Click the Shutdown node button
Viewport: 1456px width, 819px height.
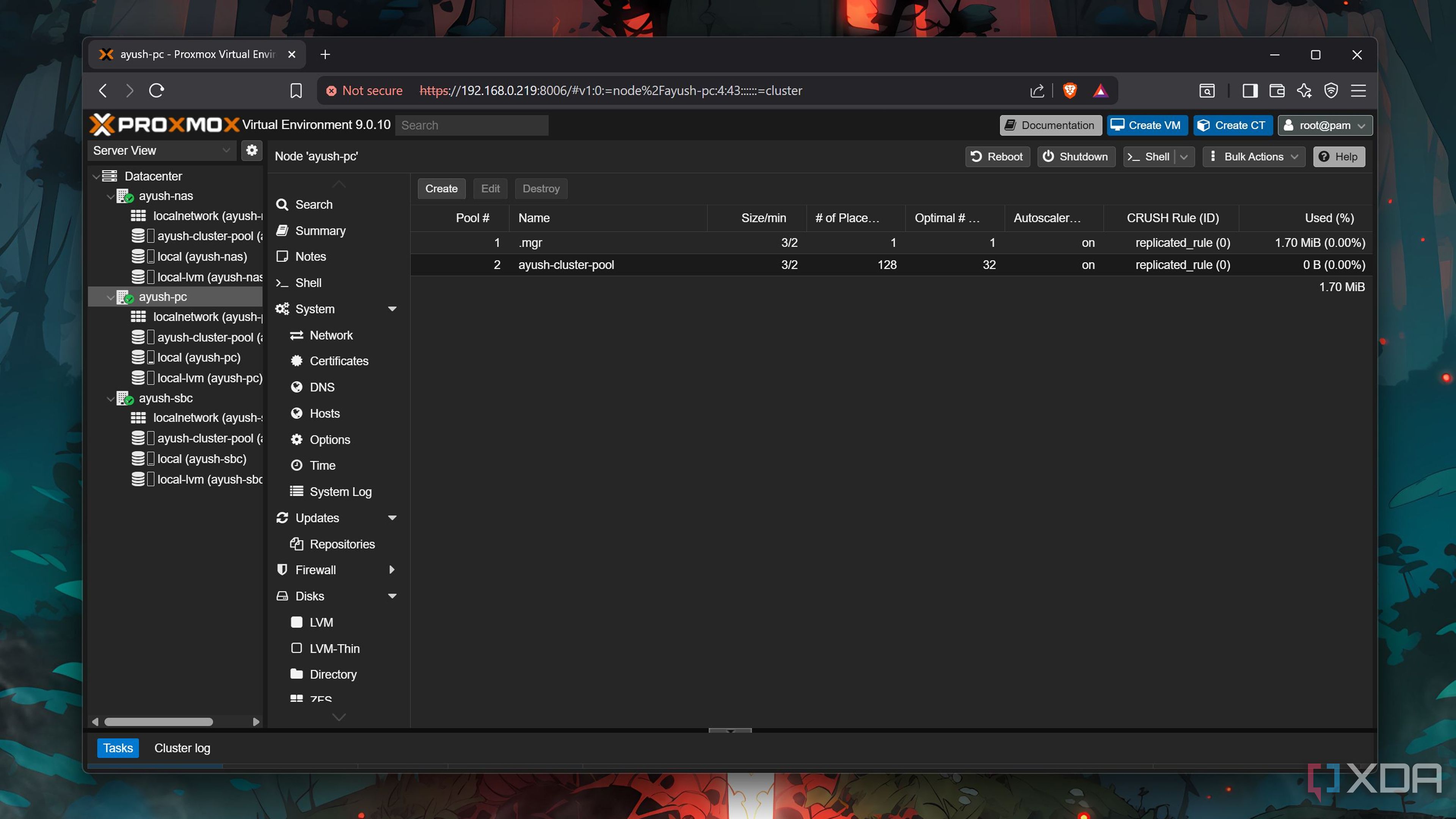[1076, 157]
